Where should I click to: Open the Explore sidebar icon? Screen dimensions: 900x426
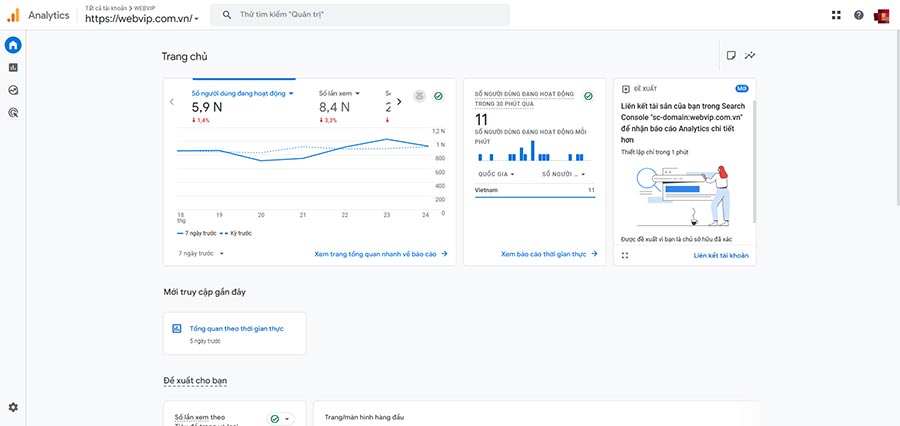13,90
